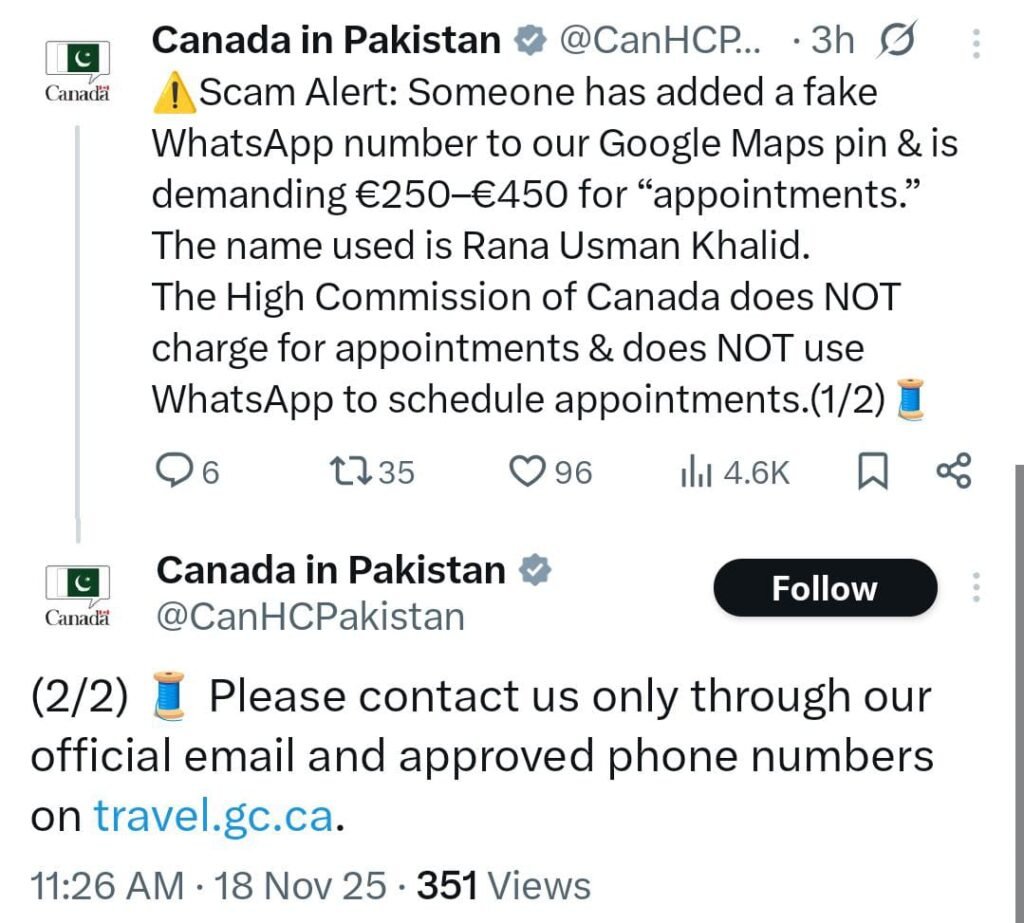Click the reply icon with 6 comments

pyautogui.click(x=176, y=471)
